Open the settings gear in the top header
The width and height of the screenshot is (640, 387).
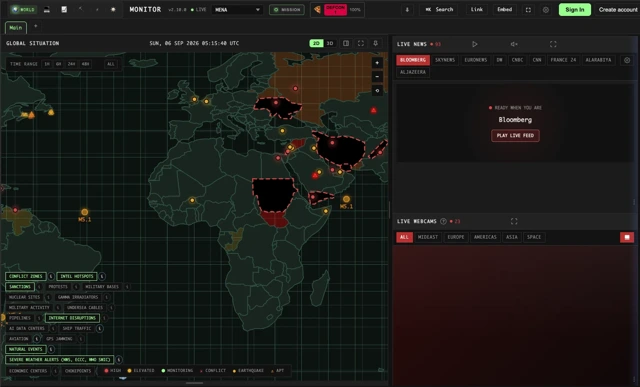pyautogui.click(x=546, y=9)
